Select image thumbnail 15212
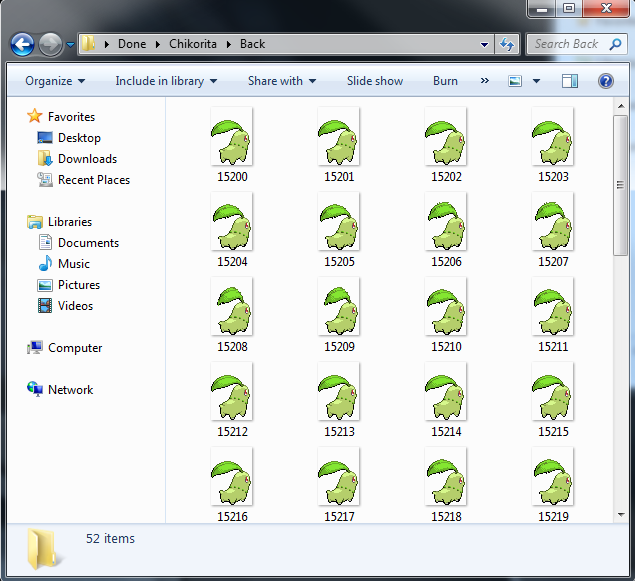The width and height of the screenshot is (635, 581). click(x=232, y=392)
